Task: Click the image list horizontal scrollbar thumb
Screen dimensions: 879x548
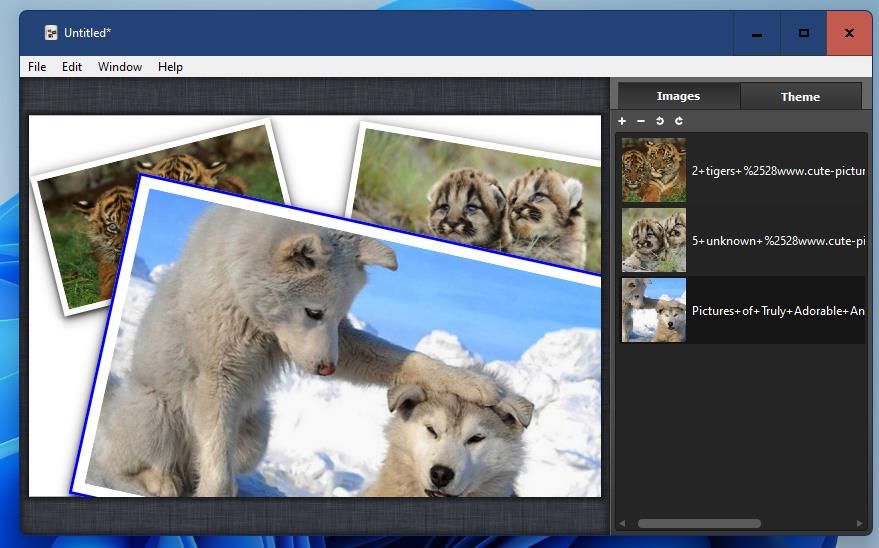Action: pyautogui.click(x=699, y=523)
